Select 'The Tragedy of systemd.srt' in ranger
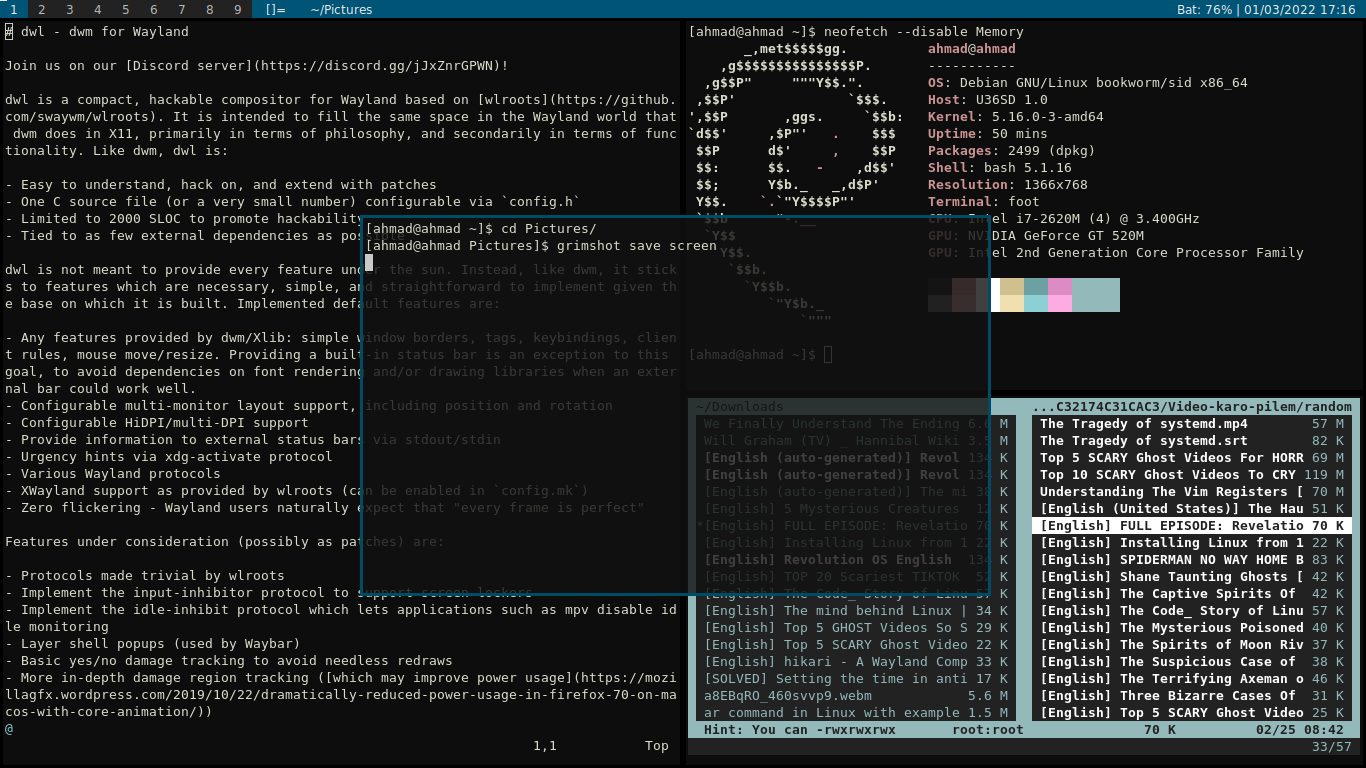The width and height of the screenshot is (1366, 768). click(1192, 441)
